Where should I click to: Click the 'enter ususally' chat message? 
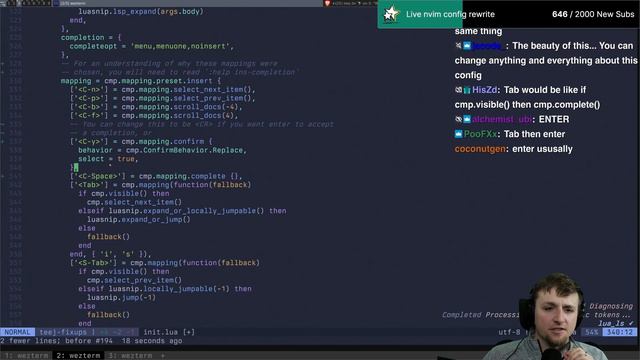(542, 149)
